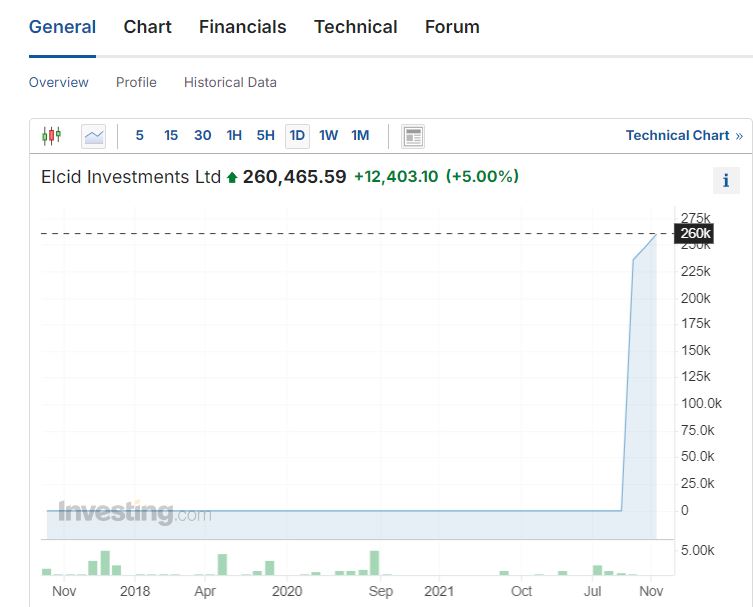
Task: Select the 1D interval
Action: [297, 136]
